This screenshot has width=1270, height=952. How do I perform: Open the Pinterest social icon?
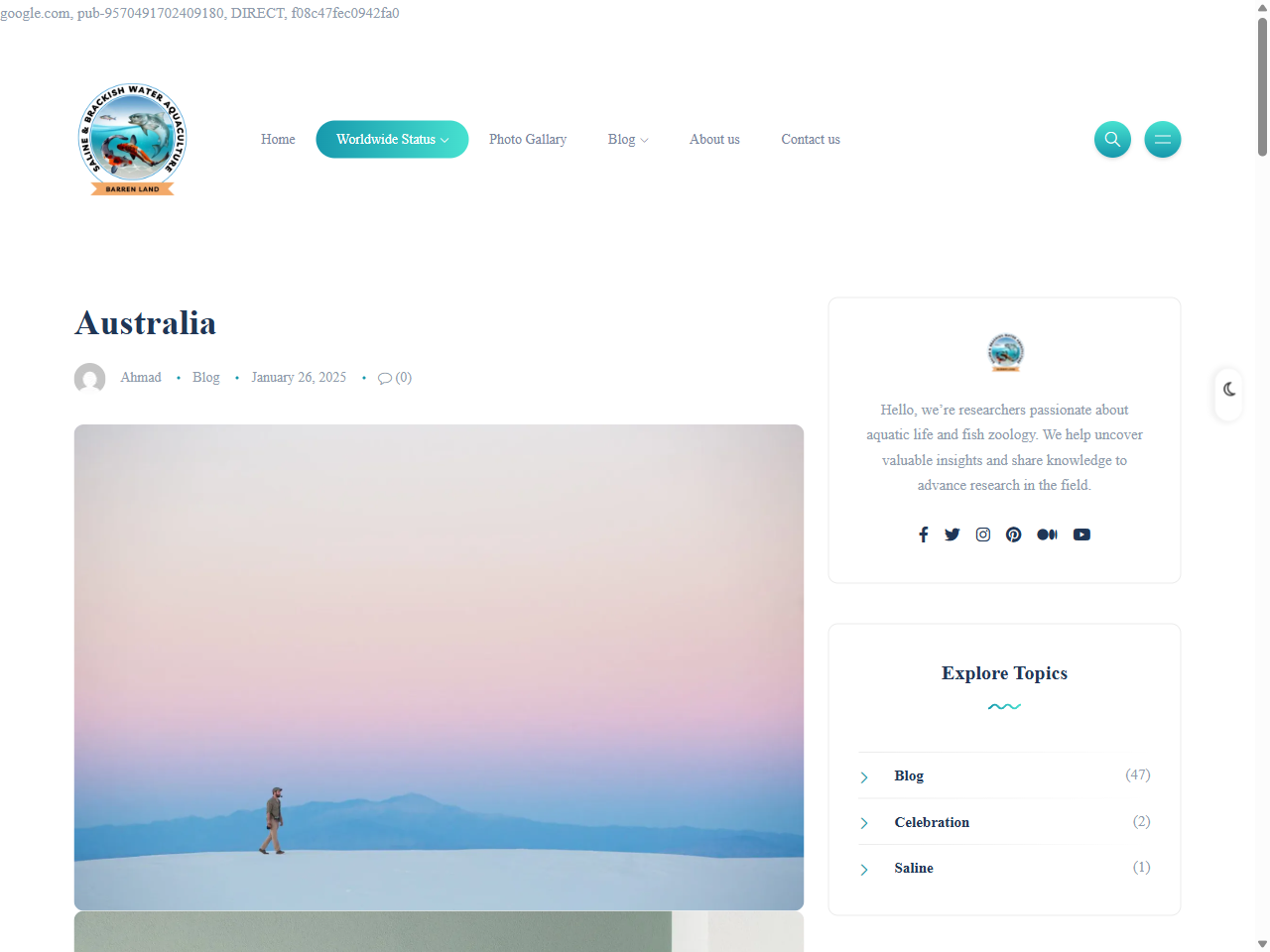(1013, 535)
